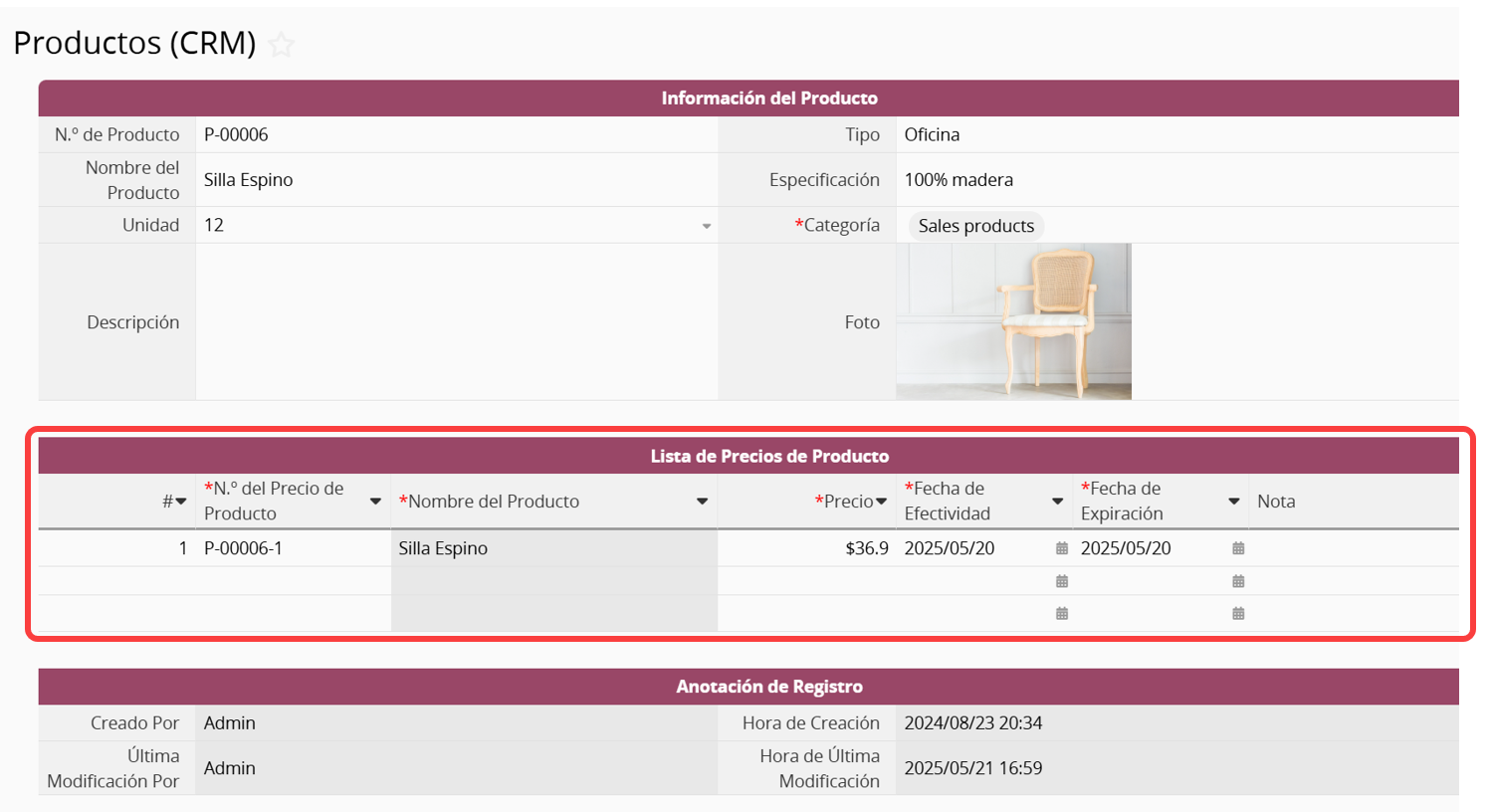This screenshot has width=1491, height=812.
Task: Open third row Fecha de Efectividad calendar icon
Action: coord(1061,614)
